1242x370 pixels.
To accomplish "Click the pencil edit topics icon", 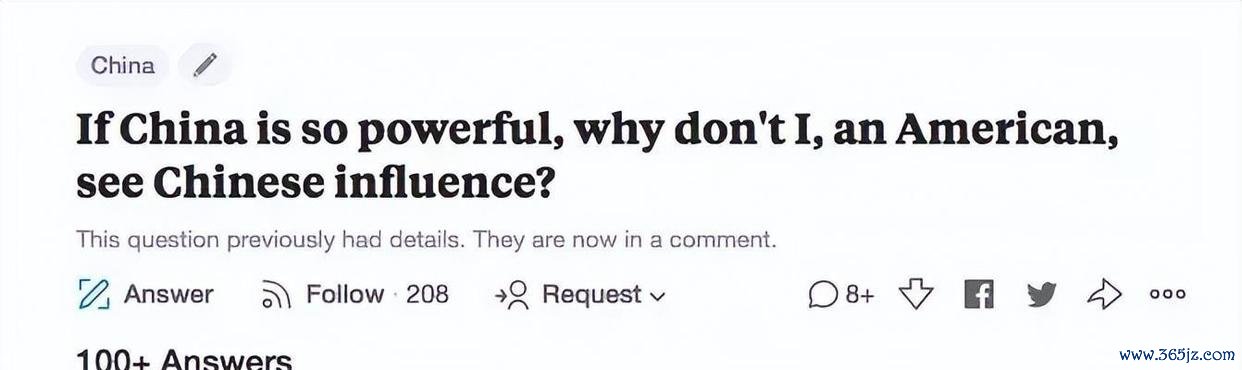I will point(205,66).
